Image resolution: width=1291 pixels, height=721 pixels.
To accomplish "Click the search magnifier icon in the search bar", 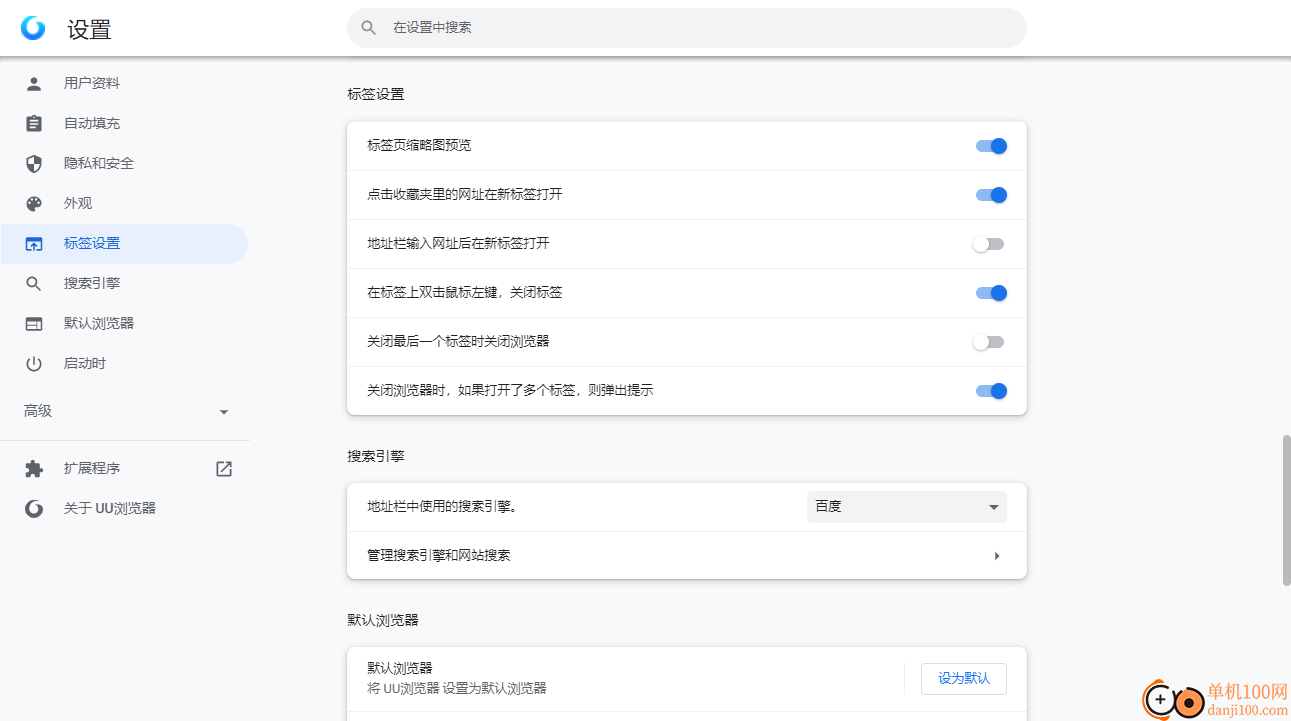I will click(x=369, y=28).
